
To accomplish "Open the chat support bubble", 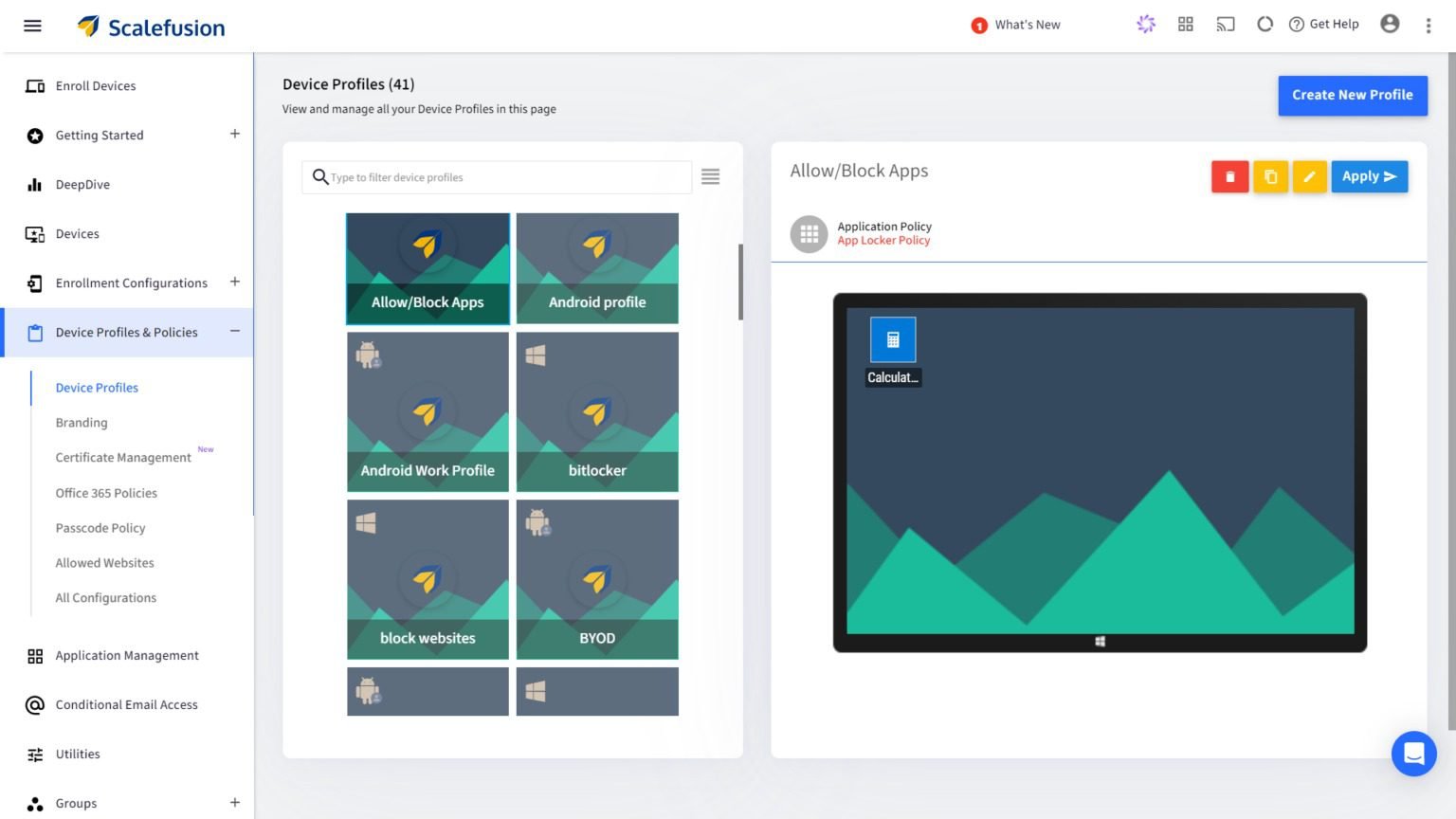I will 1413,755.
